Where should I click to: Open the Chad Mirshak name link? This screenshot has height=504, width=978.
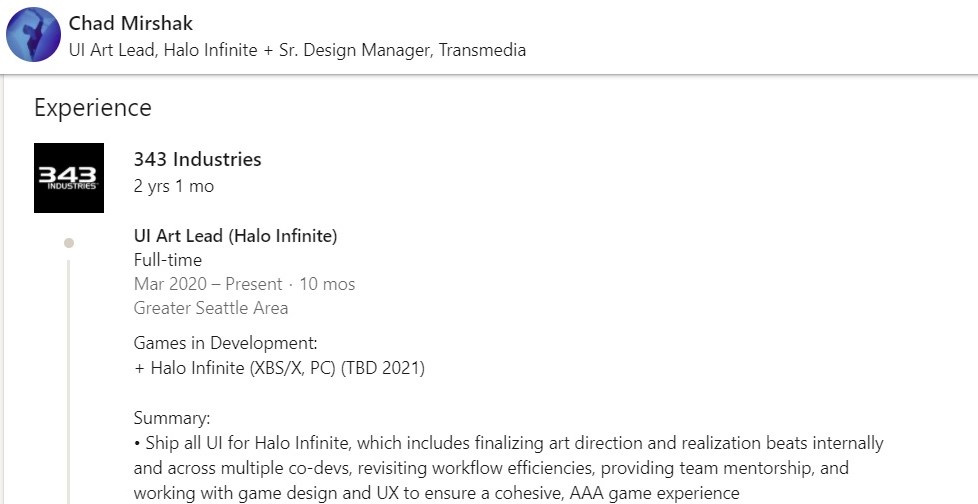131,23
